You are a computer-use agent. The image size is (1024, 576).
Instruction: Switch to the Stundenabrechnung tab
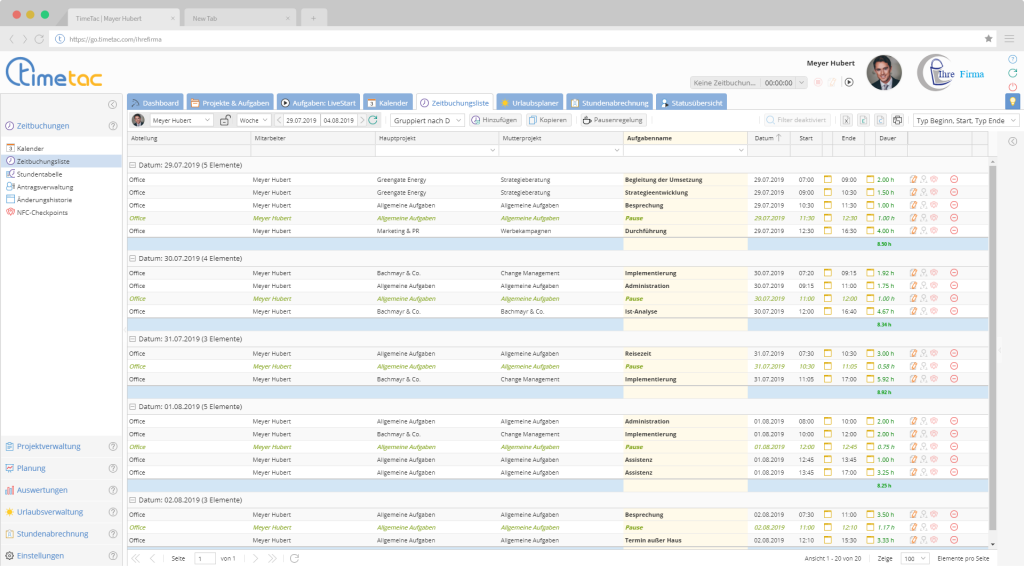[x=609, y=103]
